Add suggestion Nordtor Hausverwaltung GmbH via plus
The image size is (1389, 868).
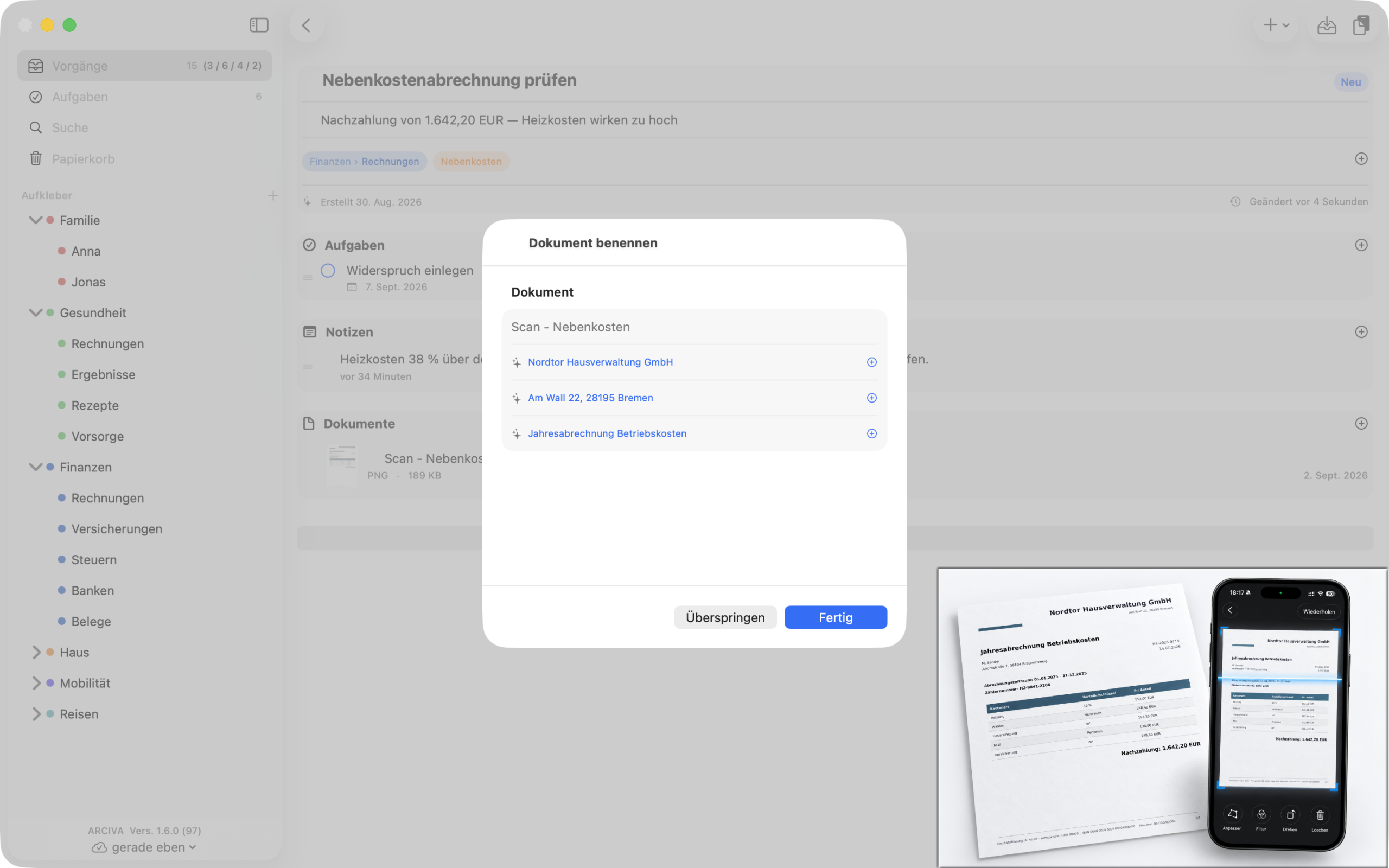[x=871, y=362]
